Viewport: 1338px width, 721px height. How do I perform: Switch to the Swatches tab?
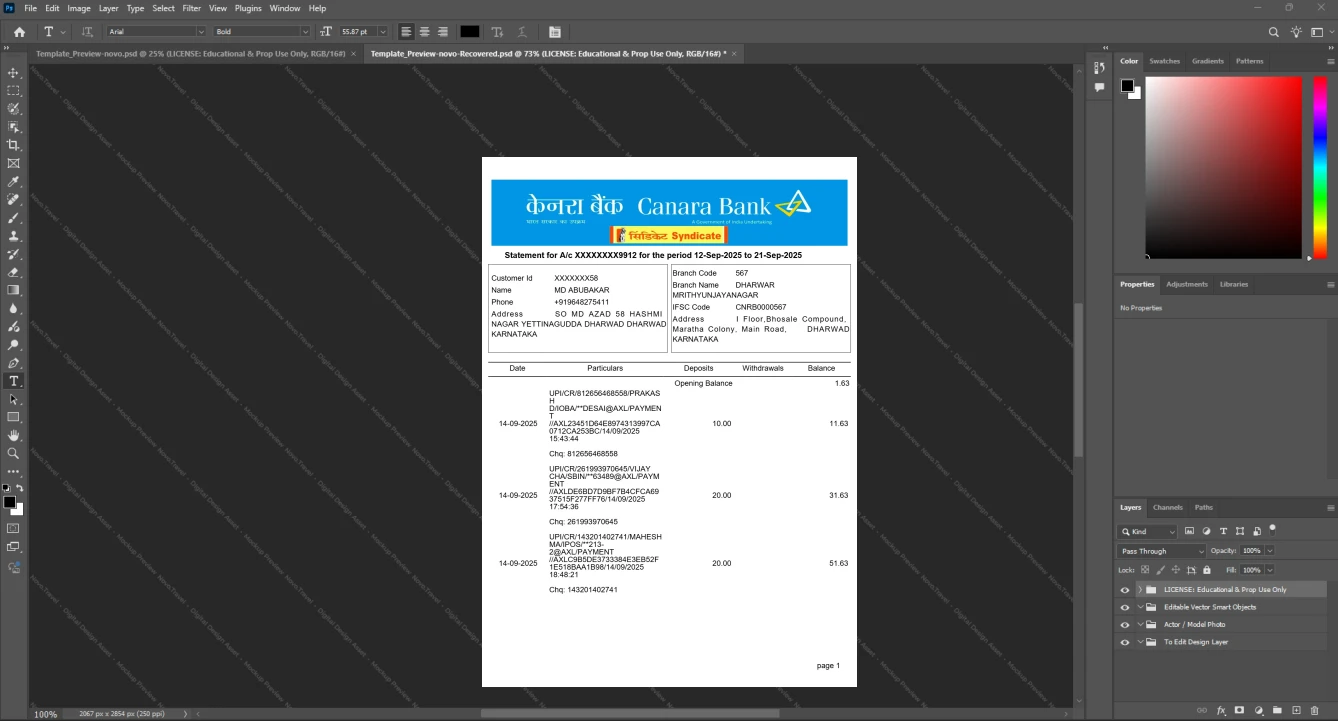click(x=1165, y=61)
